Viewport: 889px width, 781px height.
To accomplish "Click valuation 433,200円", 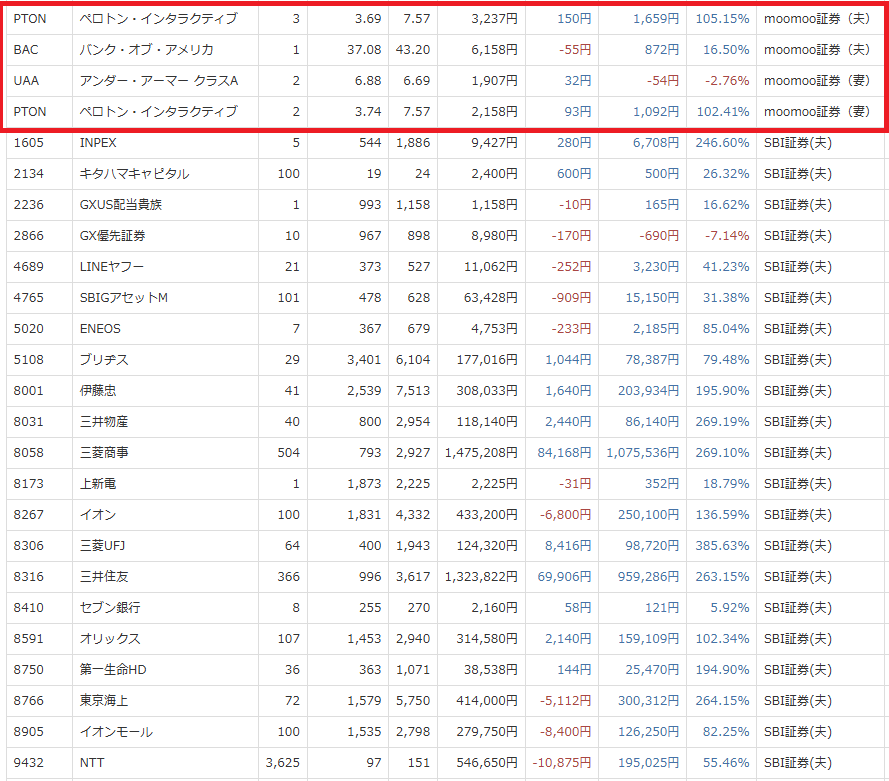I will [487, 515].
